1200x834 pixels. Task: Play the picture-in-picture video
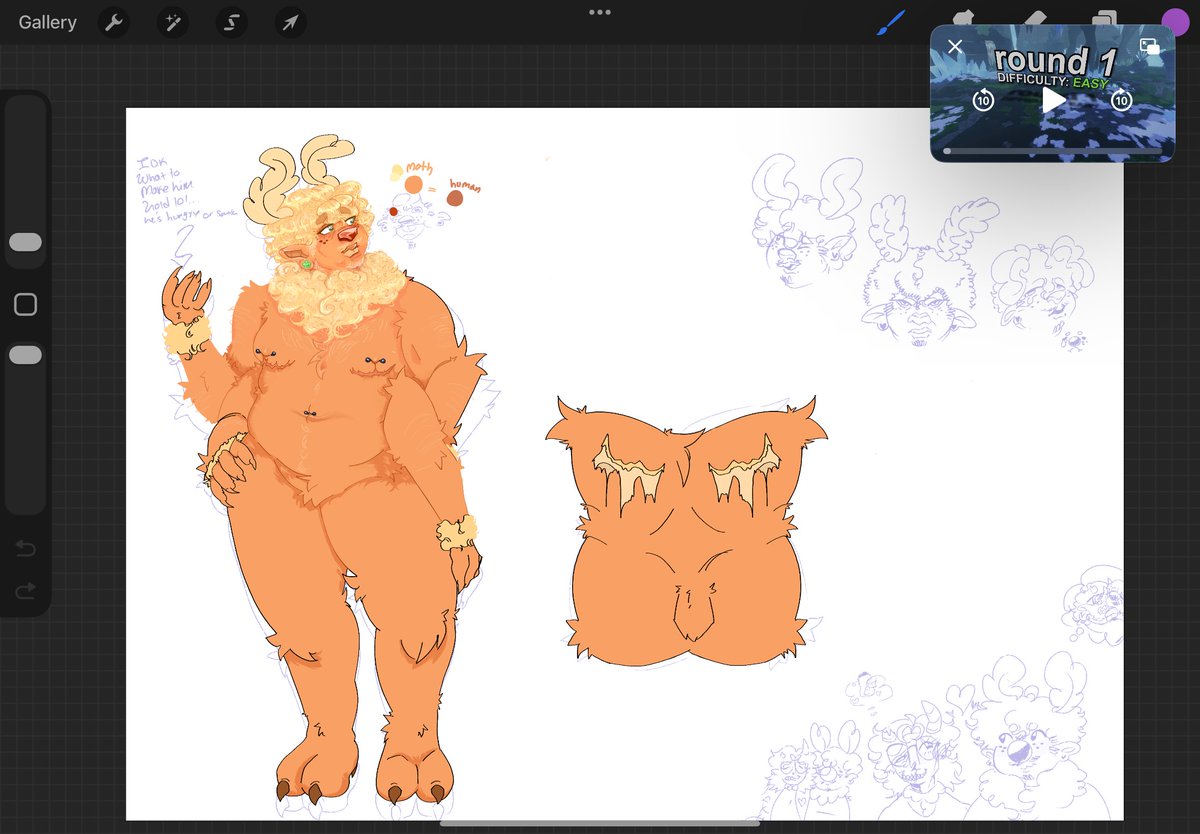pyautogui.click(x=1053, y=99)
